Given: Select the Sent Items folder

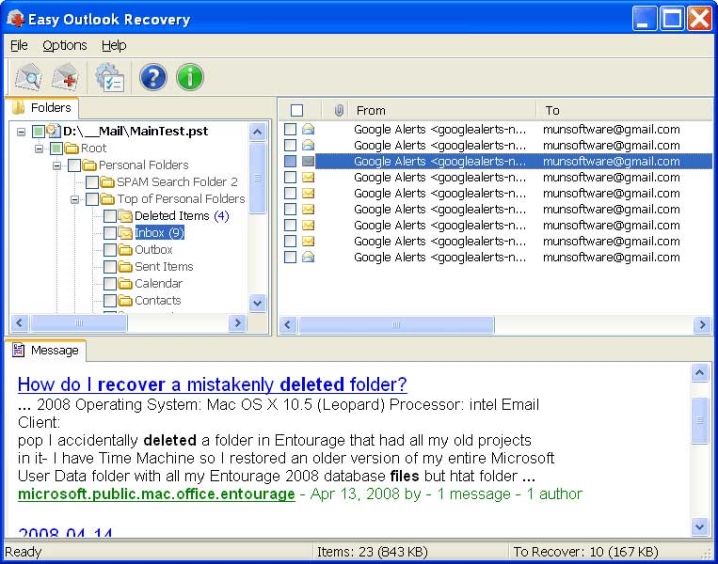Looking at the screenshot, I should coord(164,267).
